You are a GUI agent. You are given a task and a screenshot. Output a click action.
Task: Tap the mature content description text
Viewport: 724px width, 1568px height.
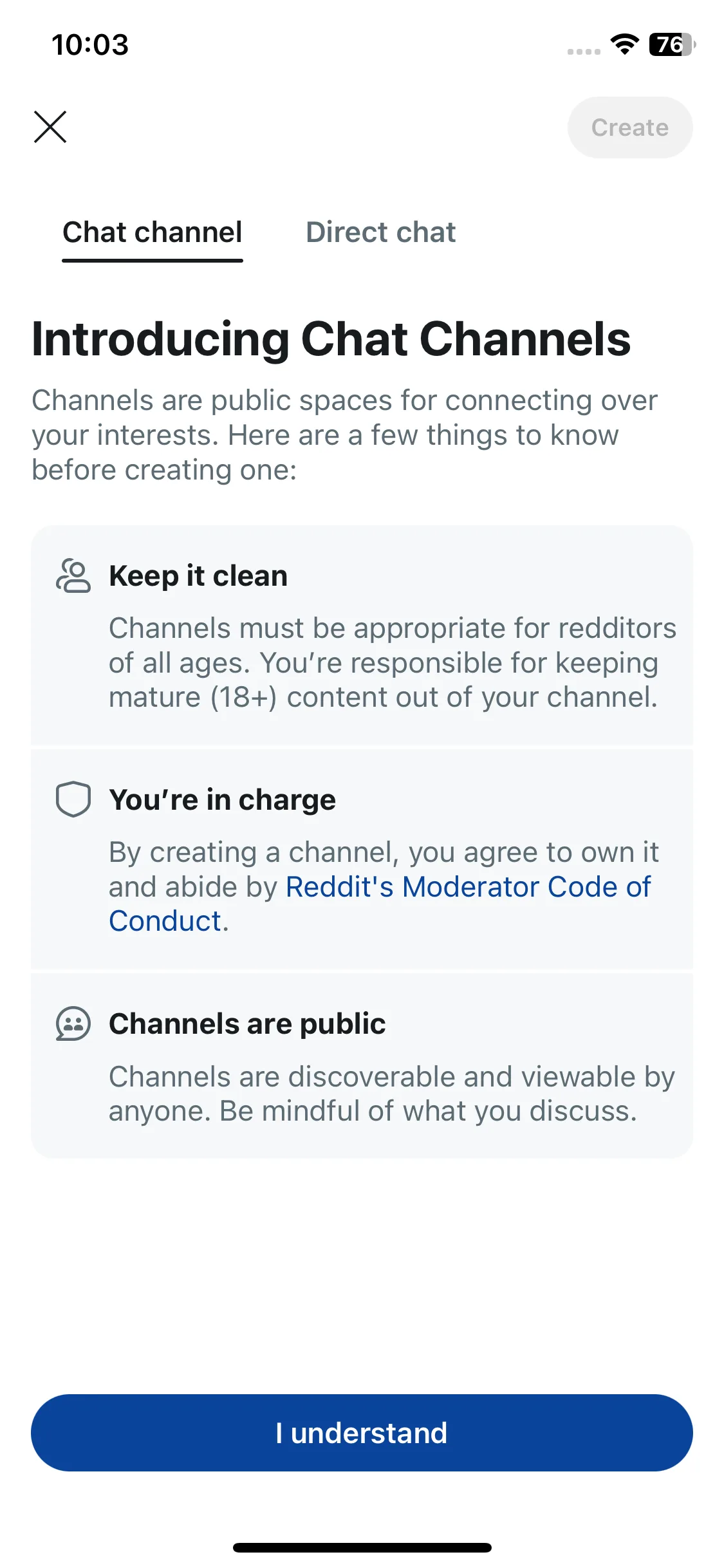(x=393, y=662)
